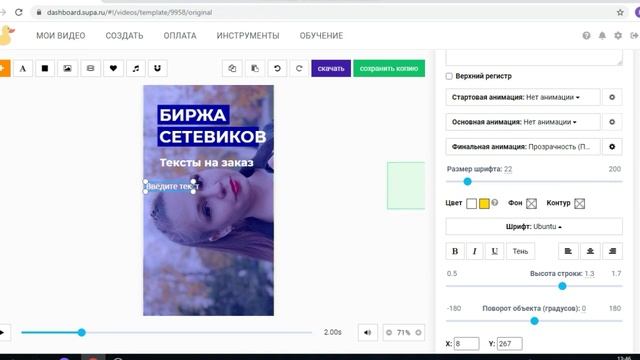This screenshot has height=360, width=640.
Task: Click the X position input field
Action: (x=467, y=344)
